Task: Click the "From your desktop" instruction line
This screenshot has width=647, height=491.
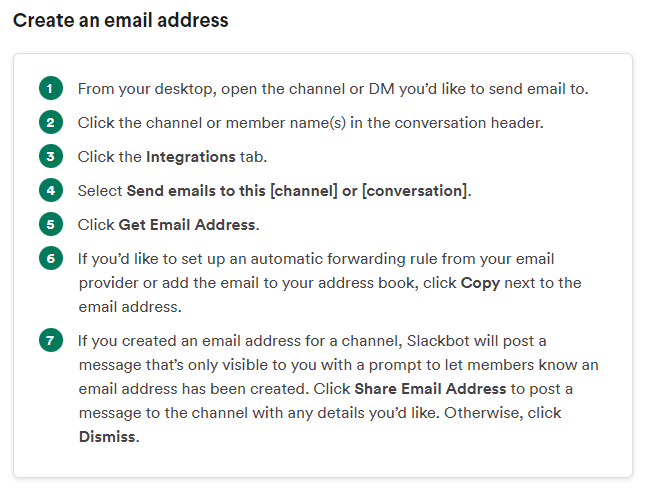Action: 333,89
